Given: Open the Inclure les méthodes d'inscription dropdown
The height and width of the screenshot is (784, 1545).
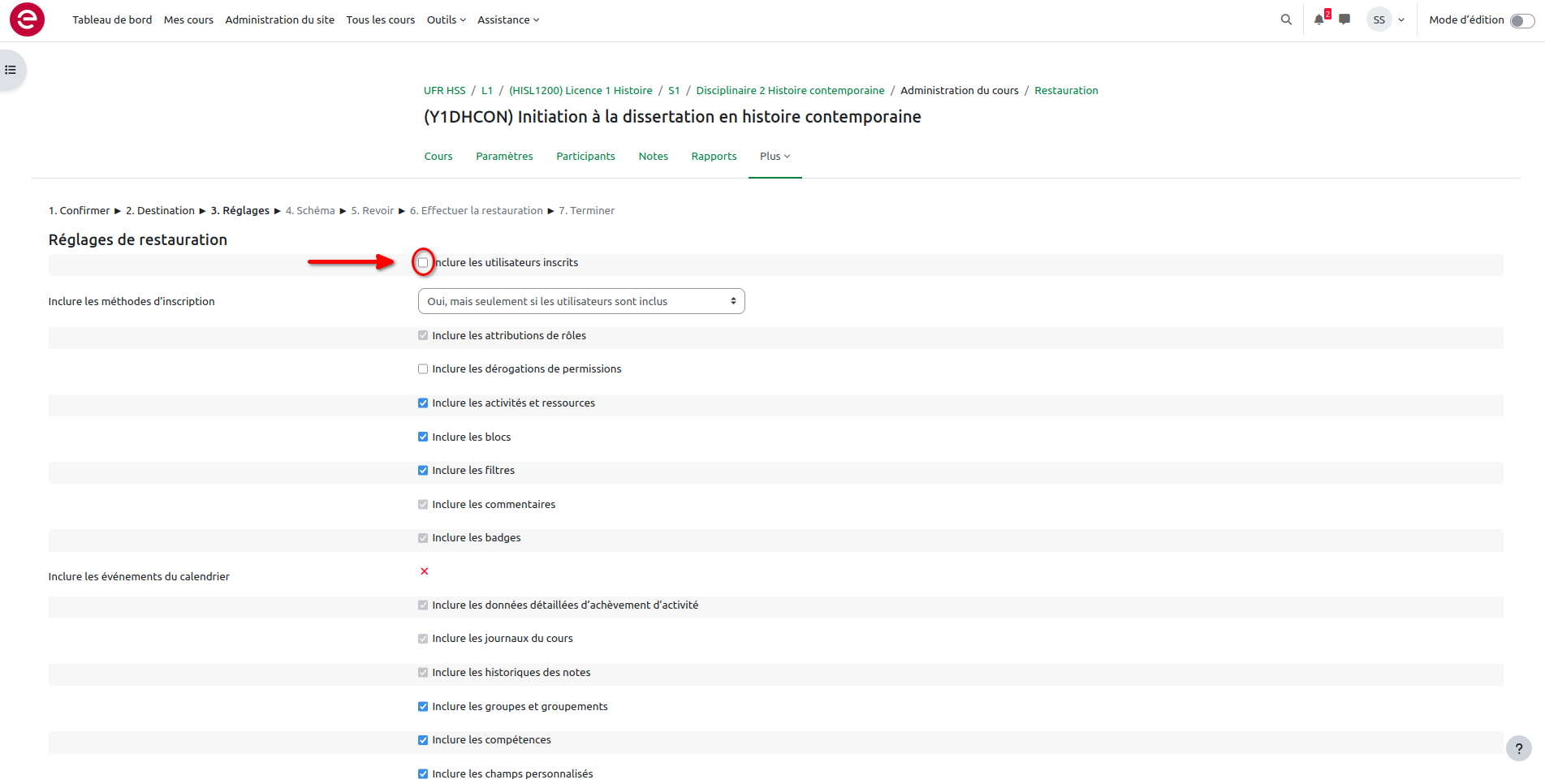Looking at the screenshot, I should pyautogui.click(x=580, y=301).
